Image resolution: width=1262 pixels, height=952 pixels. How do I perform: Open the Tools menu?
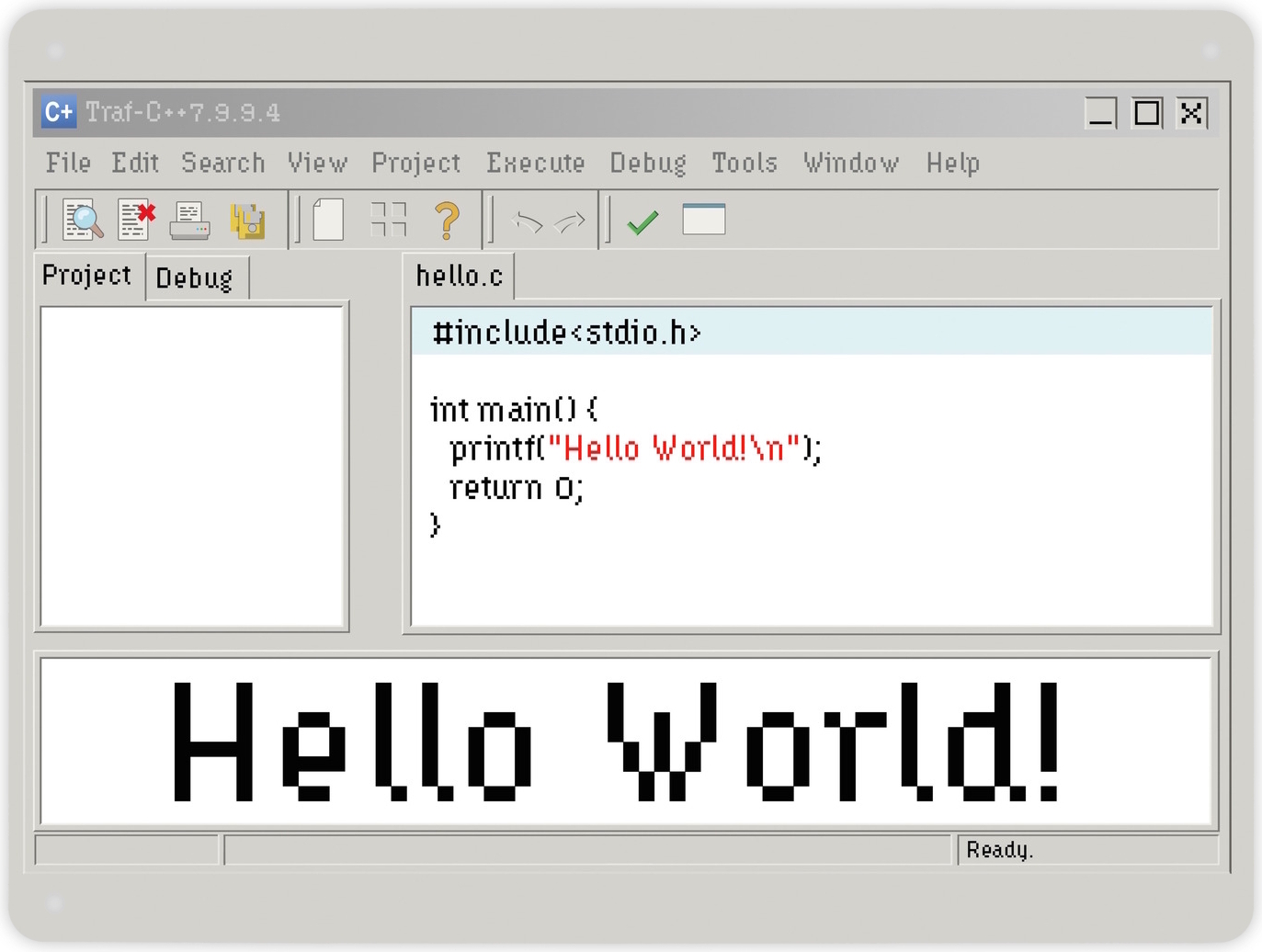pos(744,163)
